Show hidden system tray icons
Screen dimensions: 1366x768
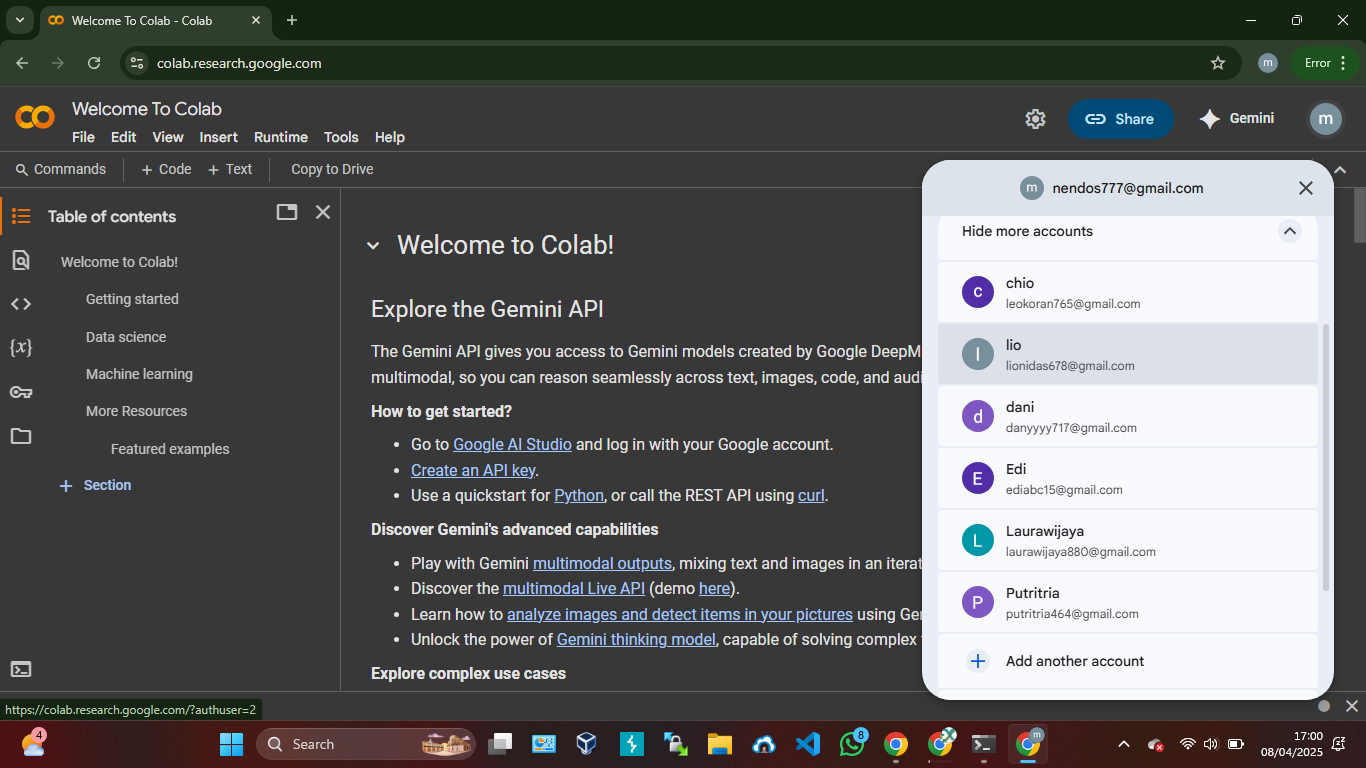(1124, 744)
